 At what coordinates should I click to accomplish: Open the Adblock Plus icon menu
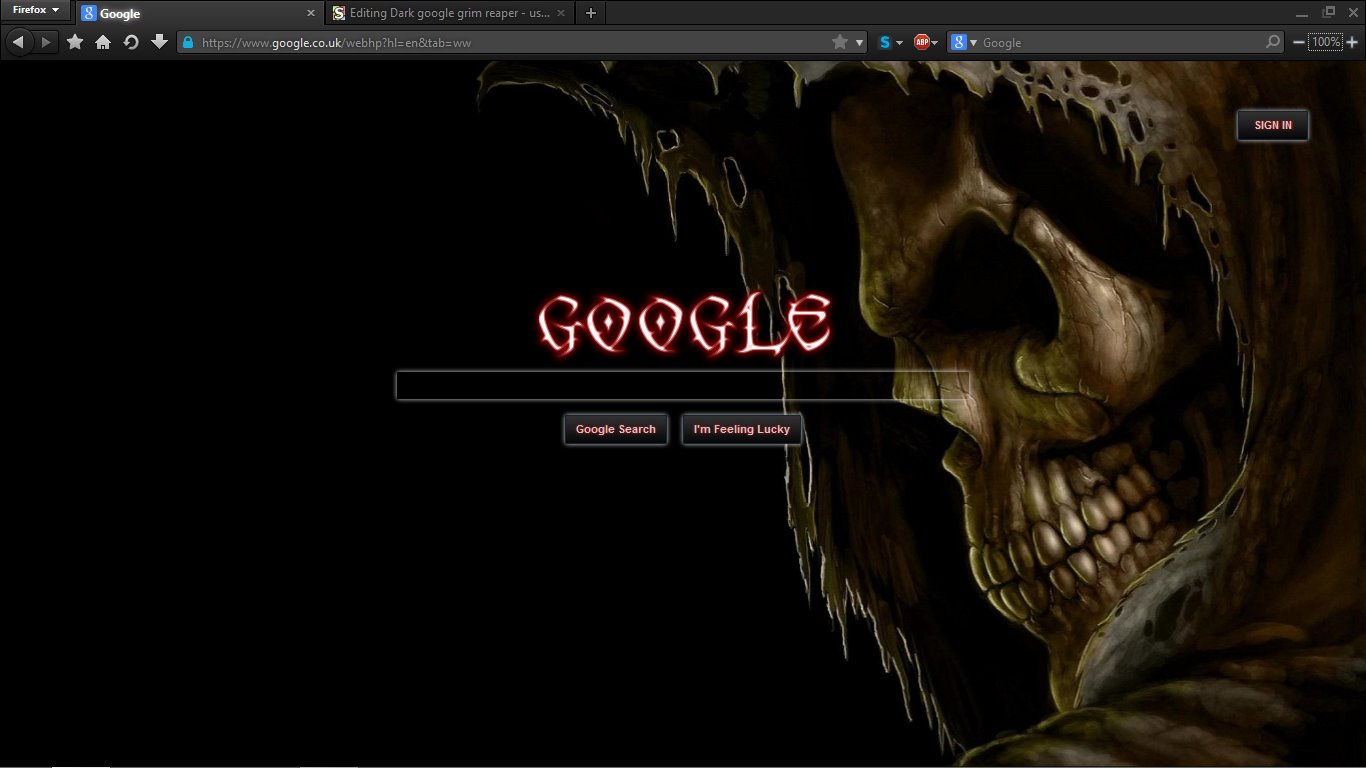pos(921,42)
